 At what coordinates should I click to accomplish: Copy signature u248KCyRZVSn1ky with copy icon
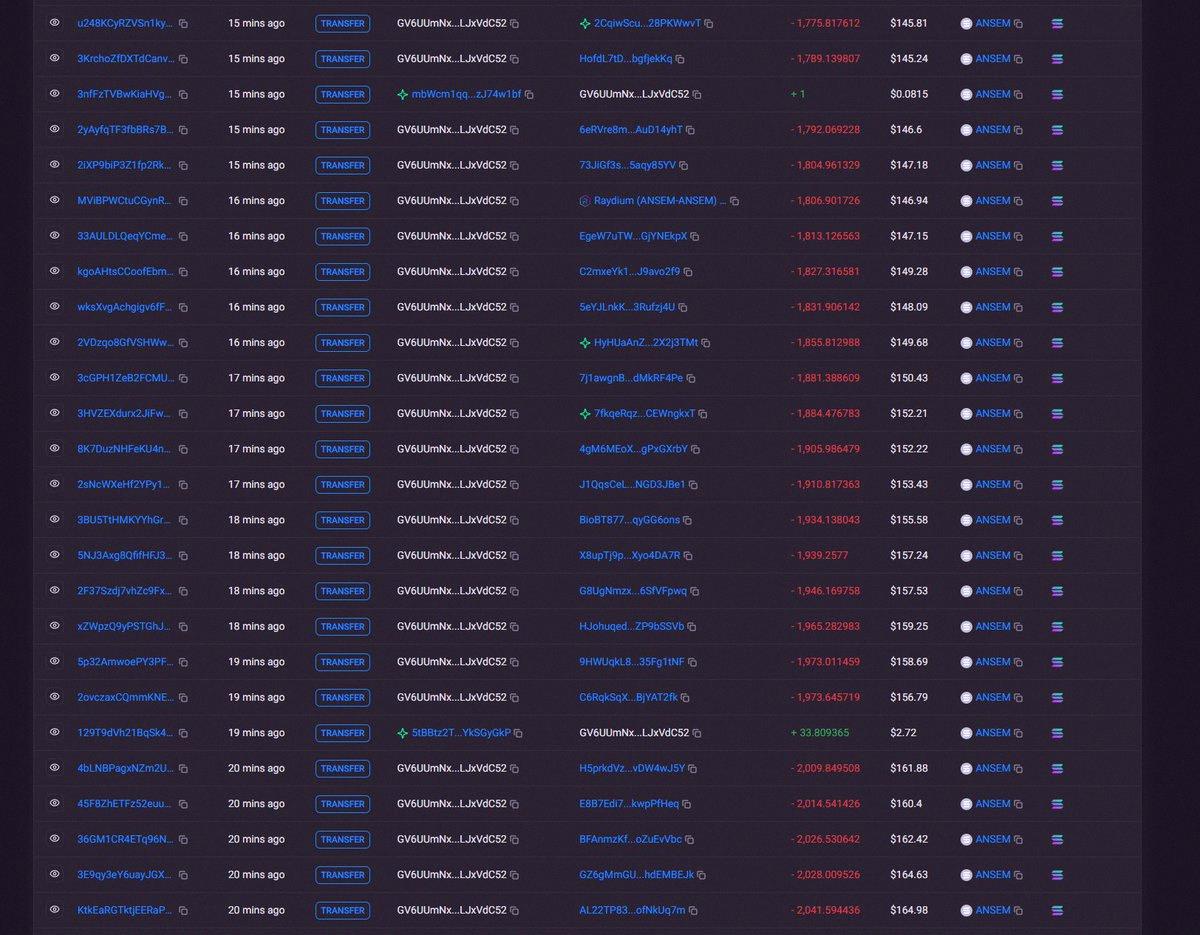tap(183, 23)
